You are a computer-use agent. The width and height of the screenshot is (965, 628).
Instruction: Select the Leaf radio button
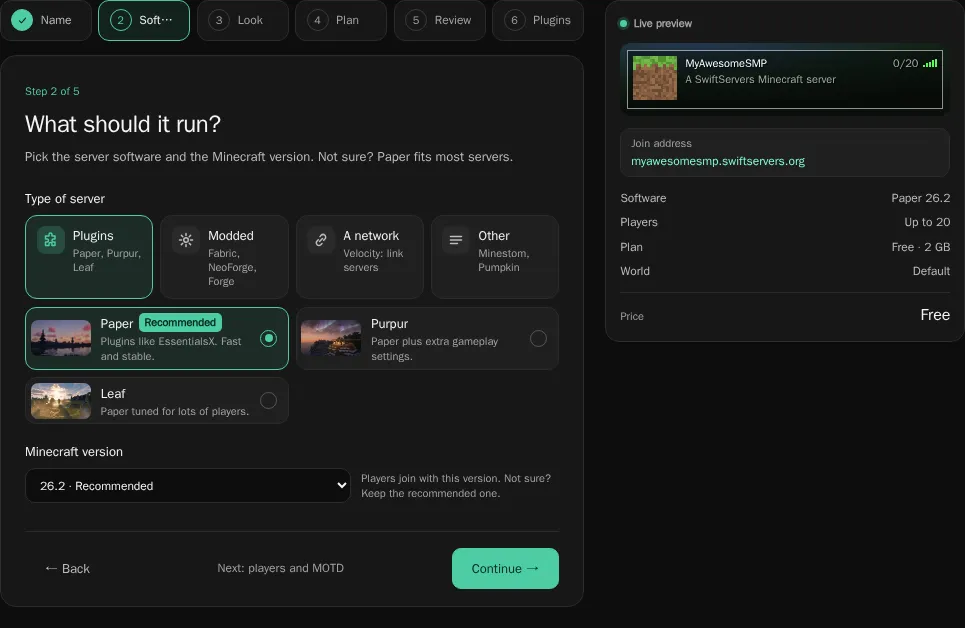click(x=268, y=401)
